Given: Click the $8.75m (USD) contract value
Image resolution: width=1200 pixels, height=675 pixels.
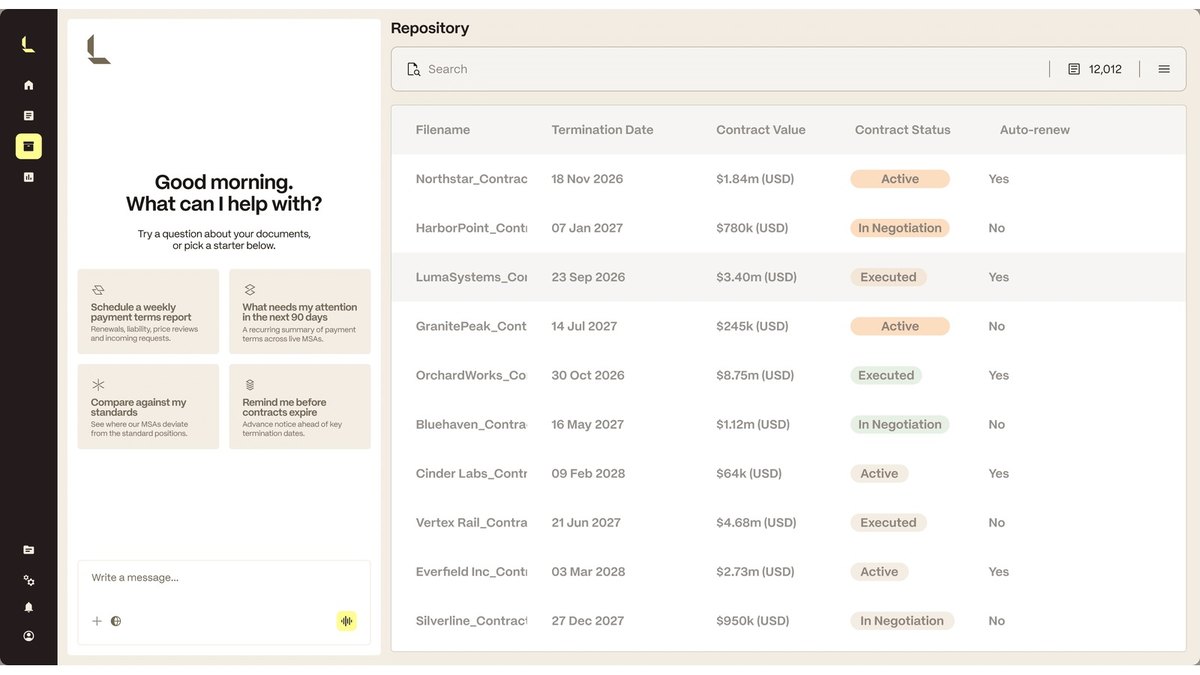Looking at the screenshot, I should pos(755,375).
